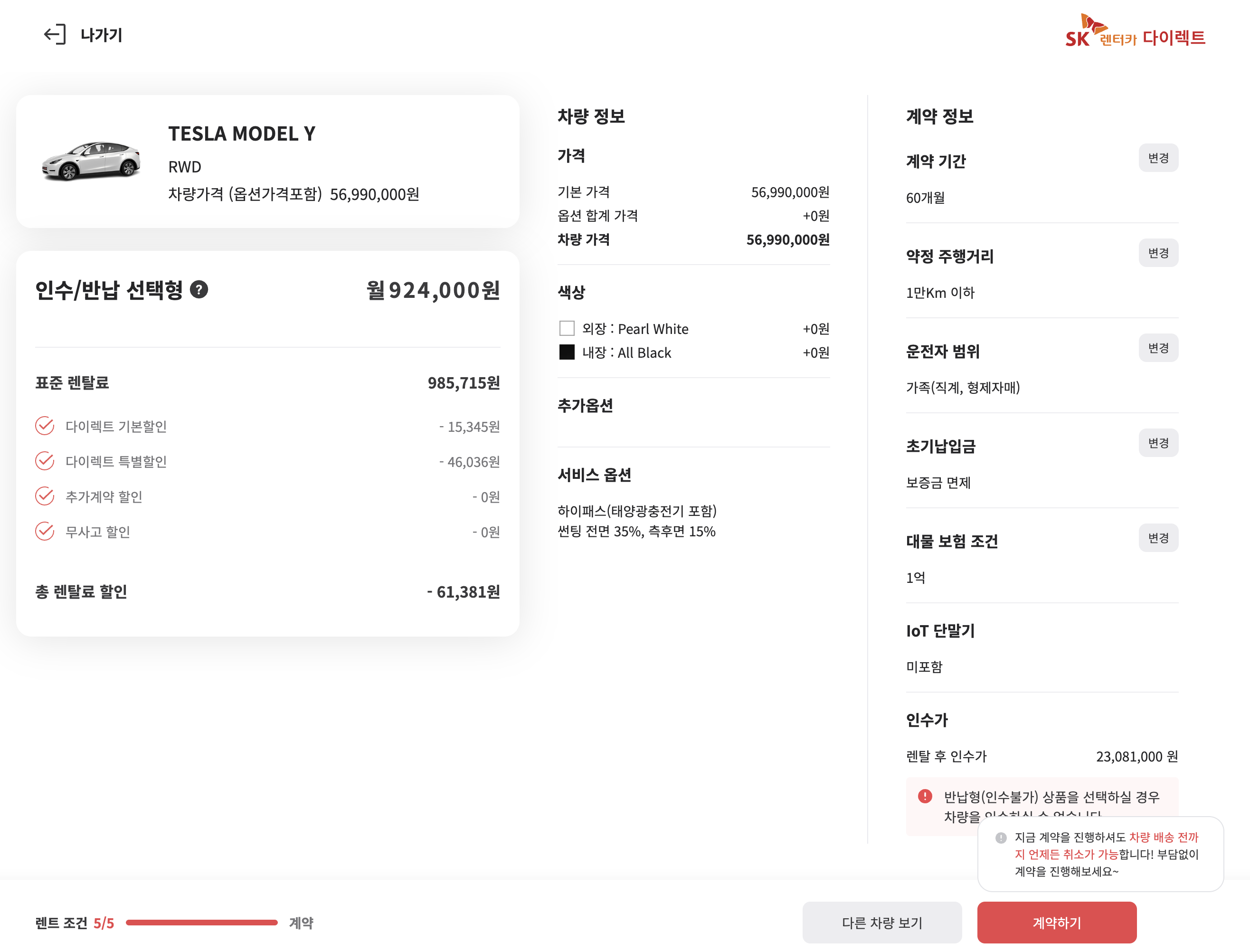This screenshot has width=1250, height=952.
Task: Click the 다른 차량 보기 button
Action: tap(881, 923)
